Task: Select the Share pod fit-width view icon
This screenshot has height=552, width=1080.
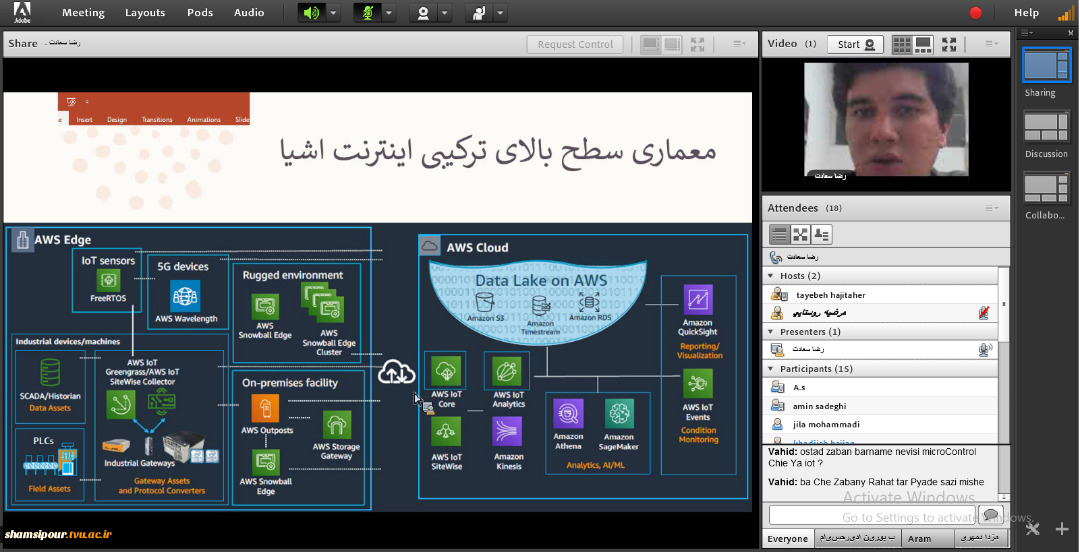Action: click(650, 44)
